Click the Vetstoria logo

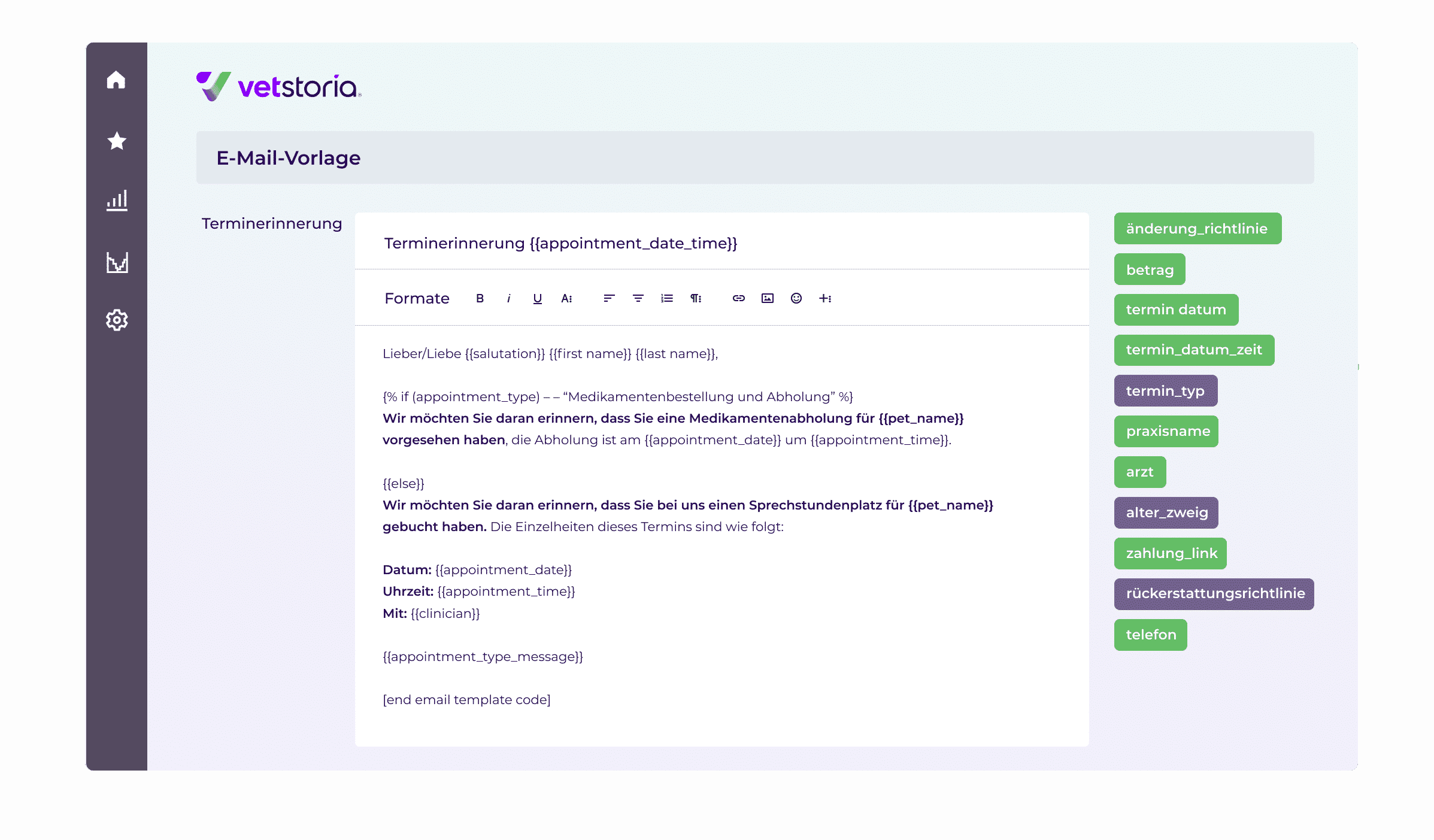(x=279, y=87)
